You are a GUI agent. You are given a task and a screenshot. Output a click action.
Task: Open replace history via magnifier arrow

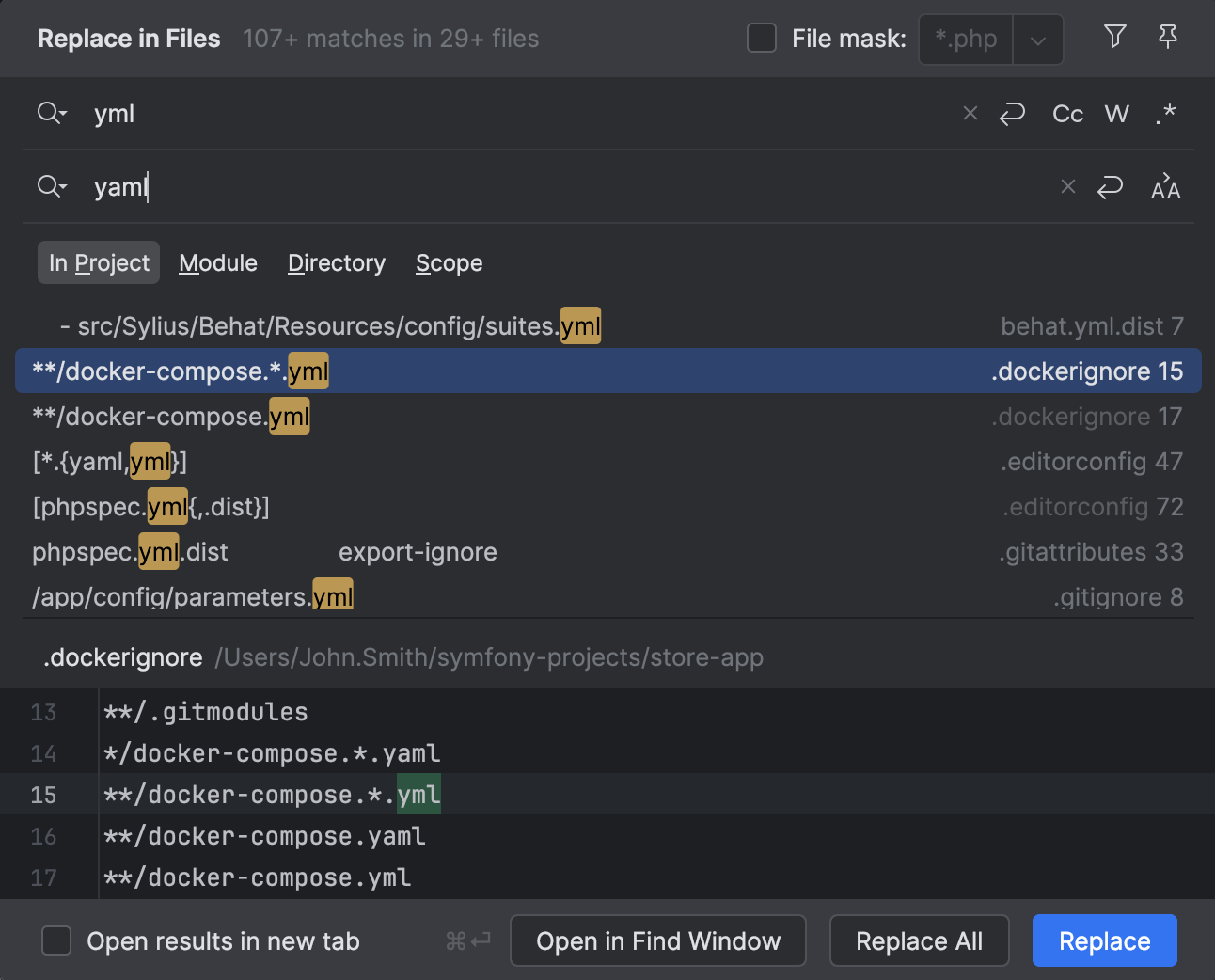click(52, 186)
